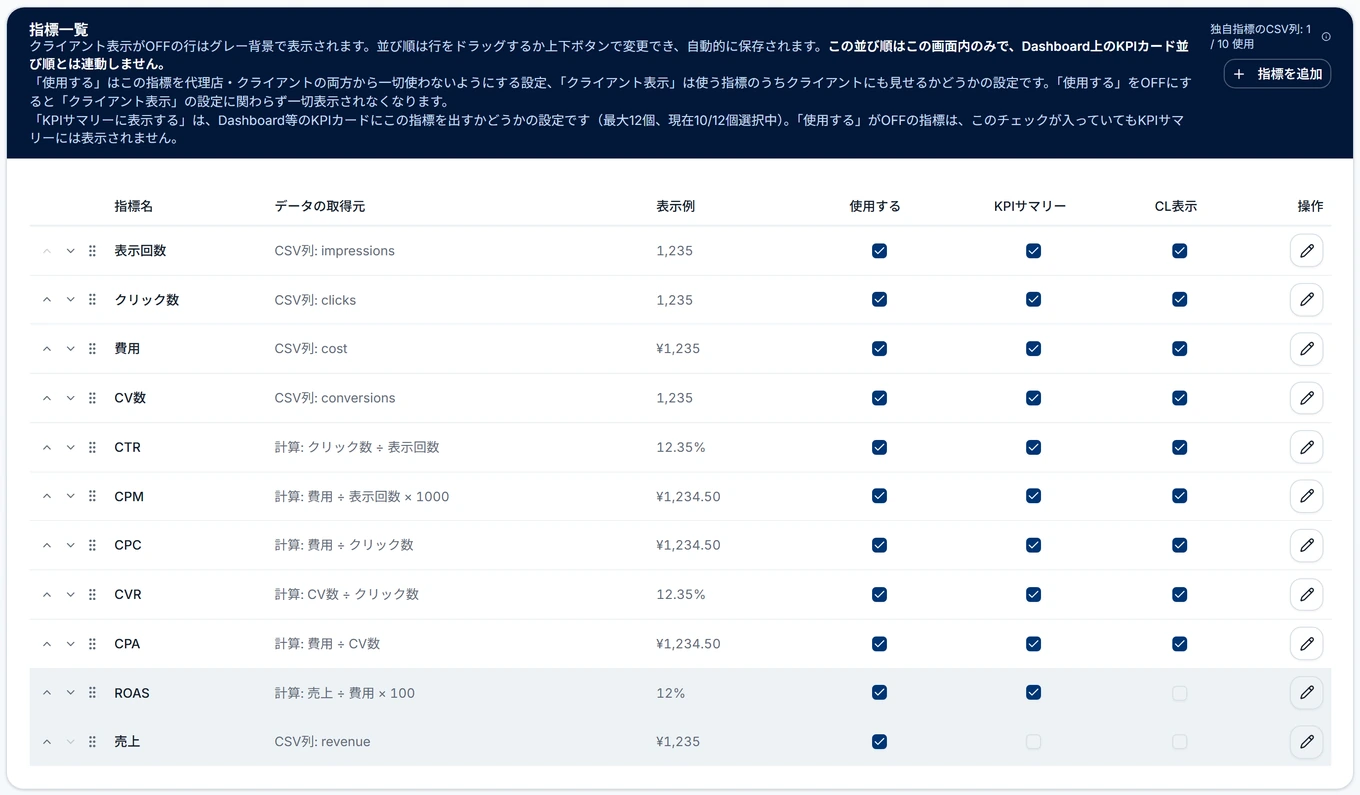Viewport: 1360px width, 795px height.
Task: Enable CL表示 for the ROAS row
Action: click(x=1179, y=693)
